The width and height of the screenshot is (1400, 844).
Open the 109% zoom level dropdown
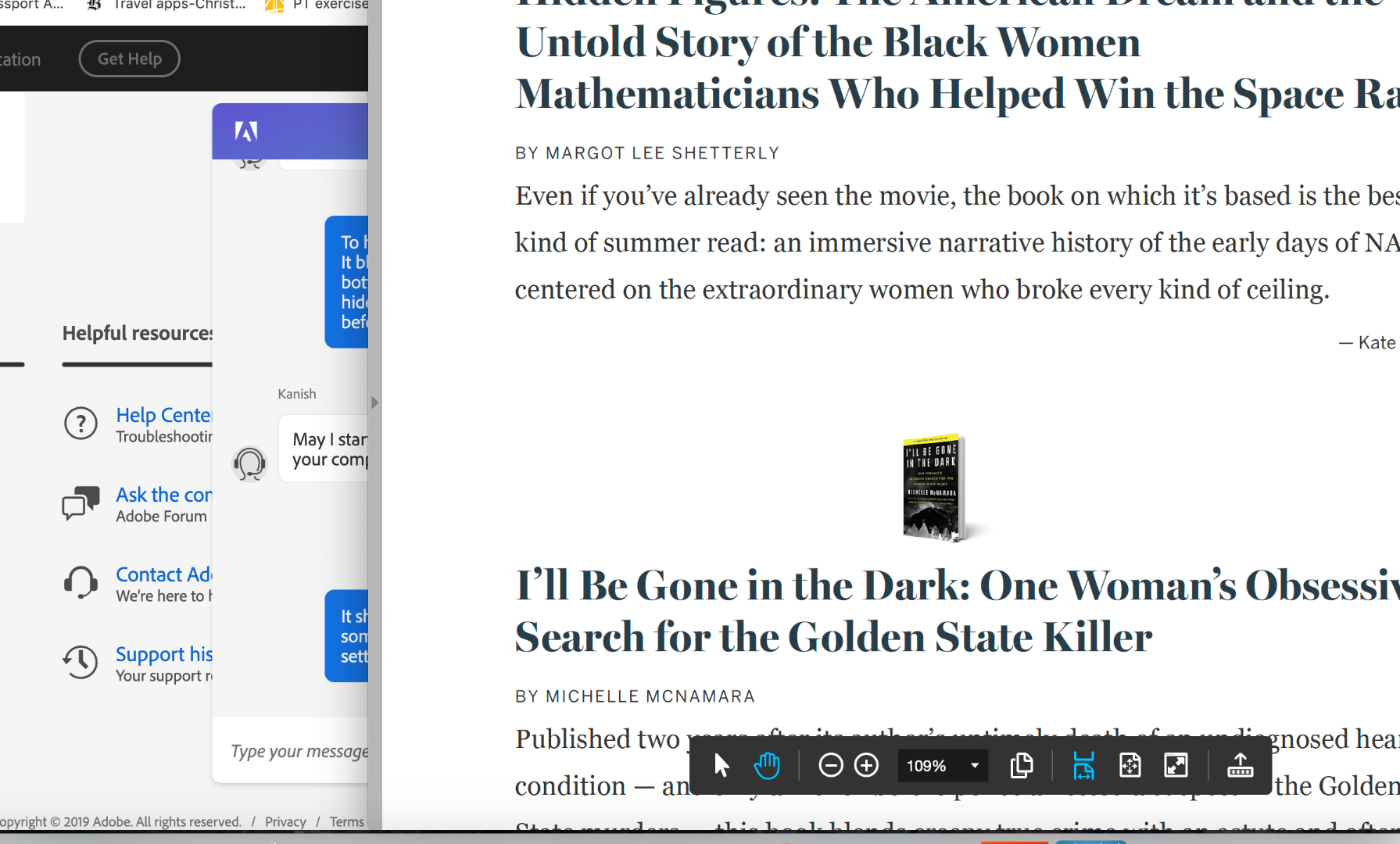tap(943, 766)
